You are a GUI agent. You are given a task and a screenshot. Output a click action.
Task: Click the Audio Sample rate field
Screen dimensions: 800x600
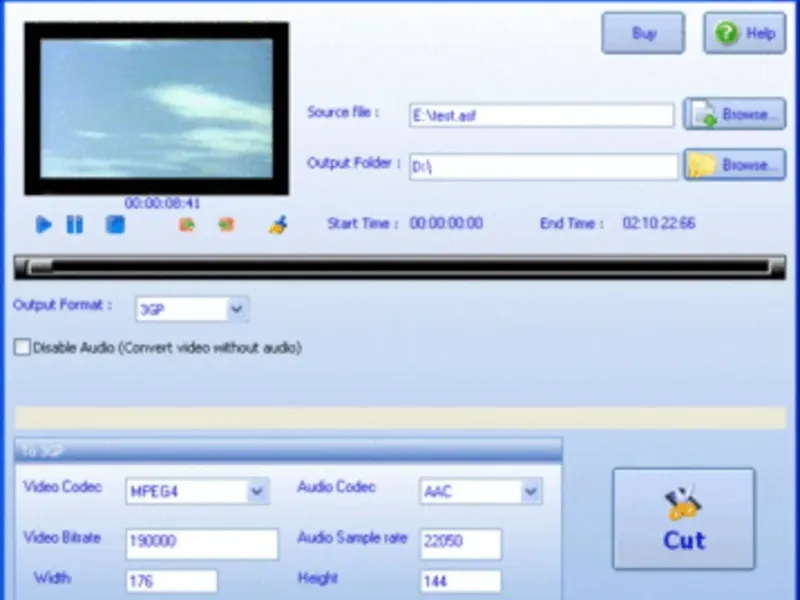[x=461, y=543]
